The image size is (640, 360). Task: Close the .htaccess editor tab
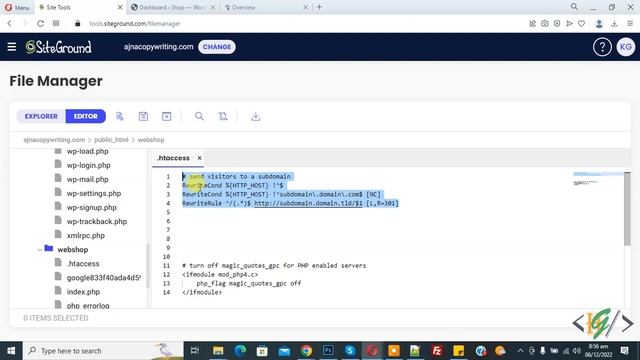pos(199,158)
